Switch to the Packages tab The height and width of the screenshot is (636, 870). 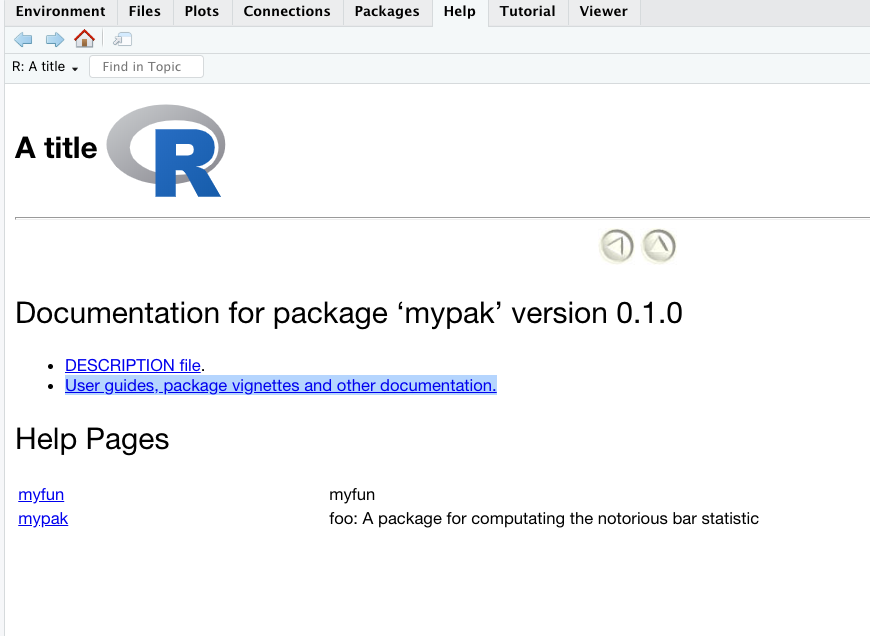click(387, 12)
